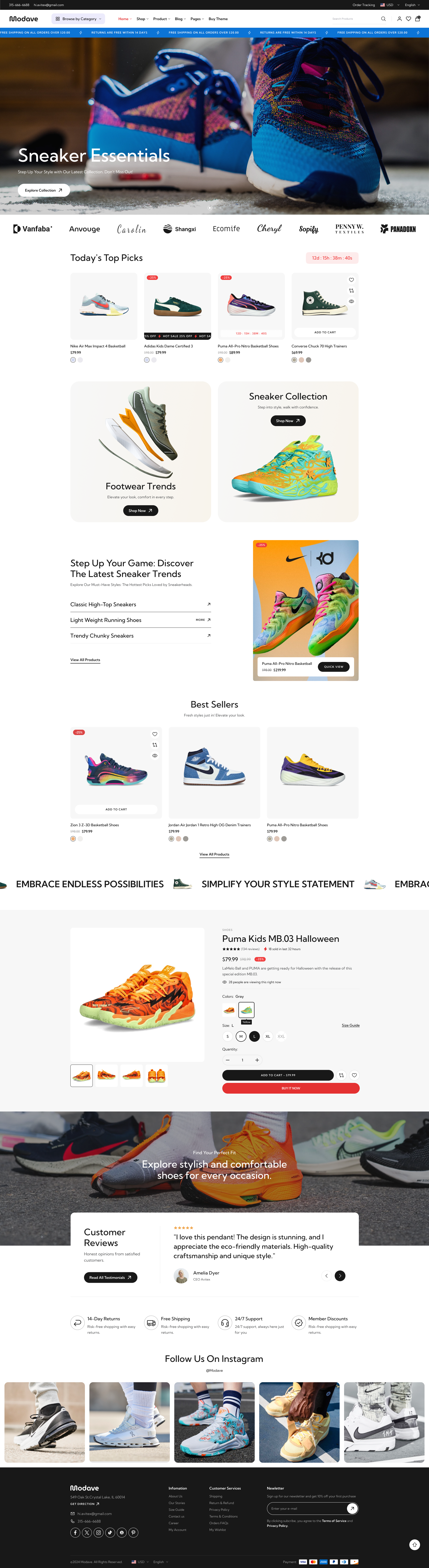Expand the Browse by Category dropdown
The image size is (429, 1568).
click(78, 19)
